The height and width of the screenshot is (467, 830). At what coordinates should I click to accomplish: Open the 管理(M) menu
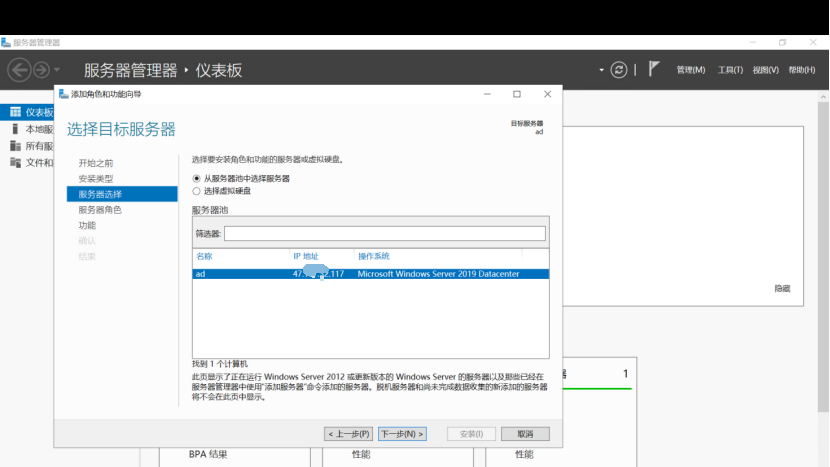click(691, 70)
